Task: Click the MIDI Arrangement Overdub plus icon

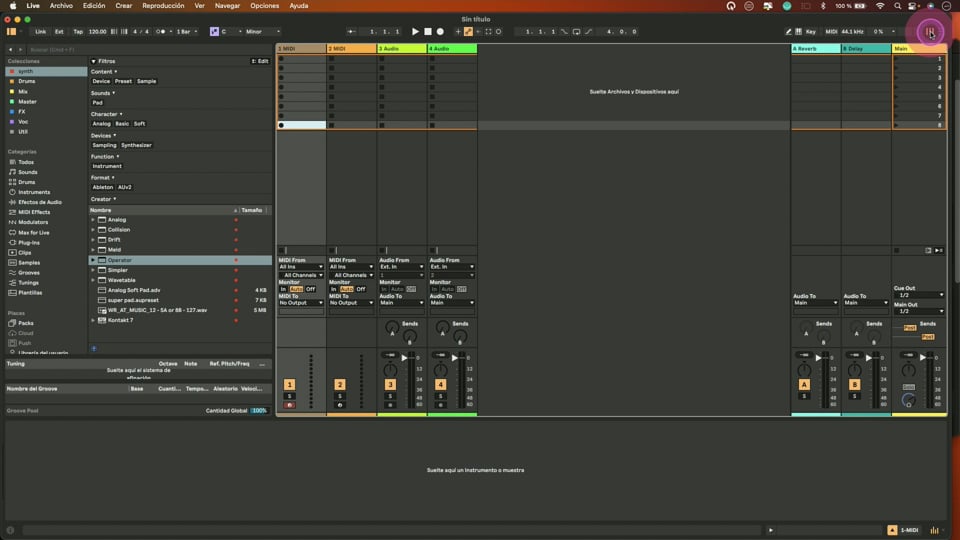Action: click(457, 32)
